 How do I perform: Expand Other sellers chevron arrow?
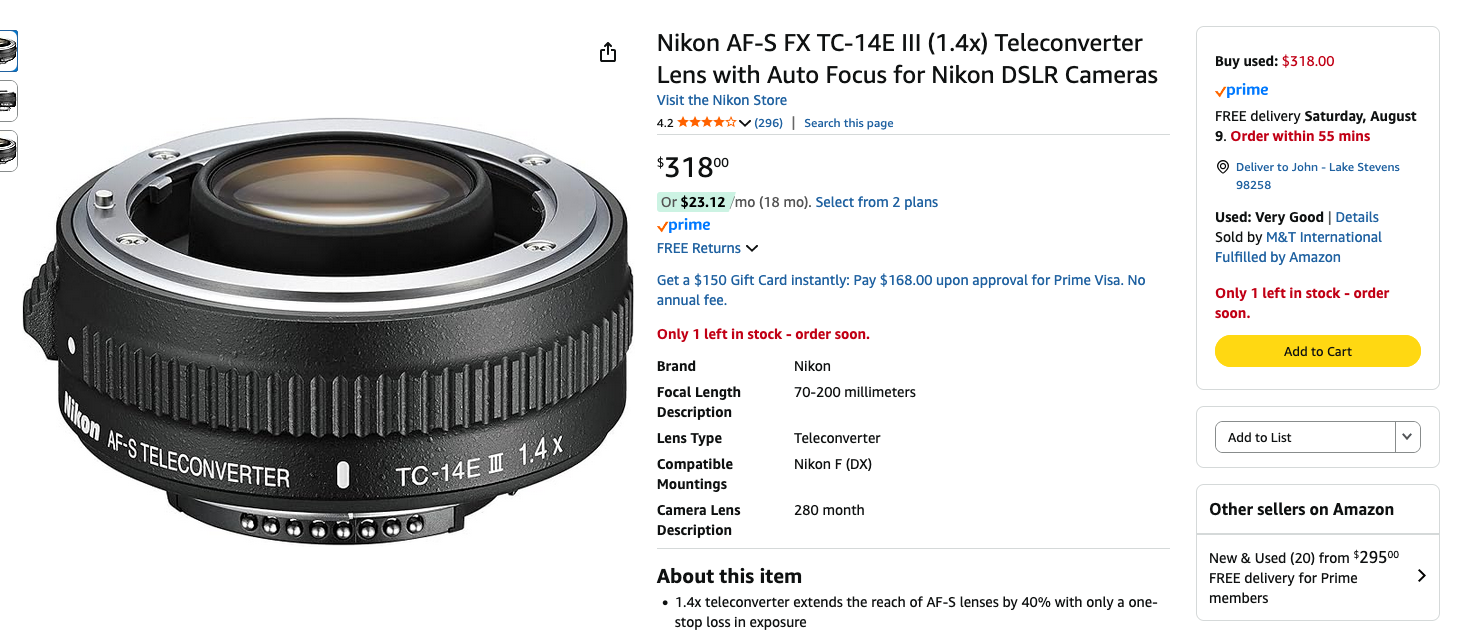tap(1422, 576)
